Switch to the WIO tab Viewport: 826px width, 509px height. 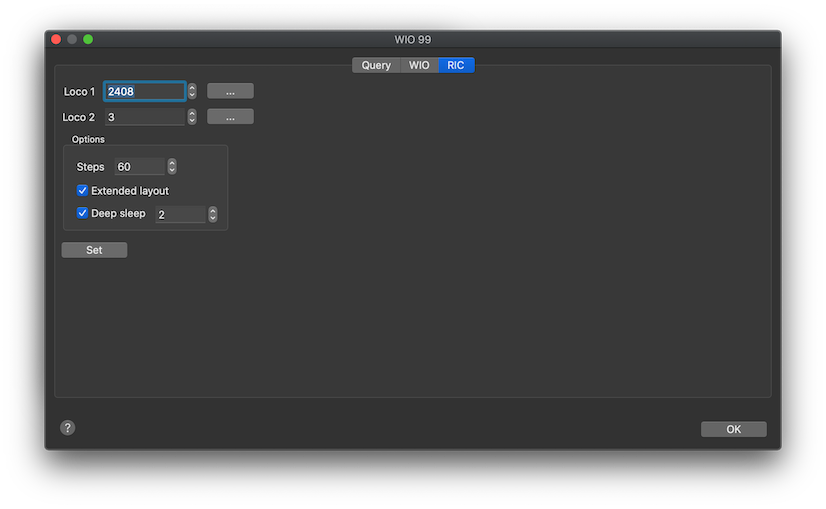pyautogui.click(x=419, y=65)
